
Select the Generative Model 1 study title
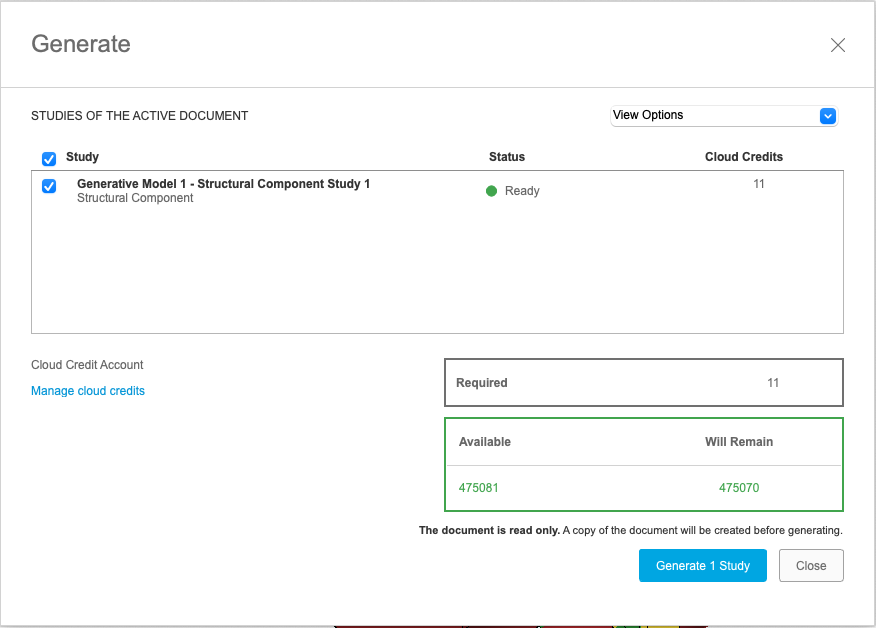point(223,184)
